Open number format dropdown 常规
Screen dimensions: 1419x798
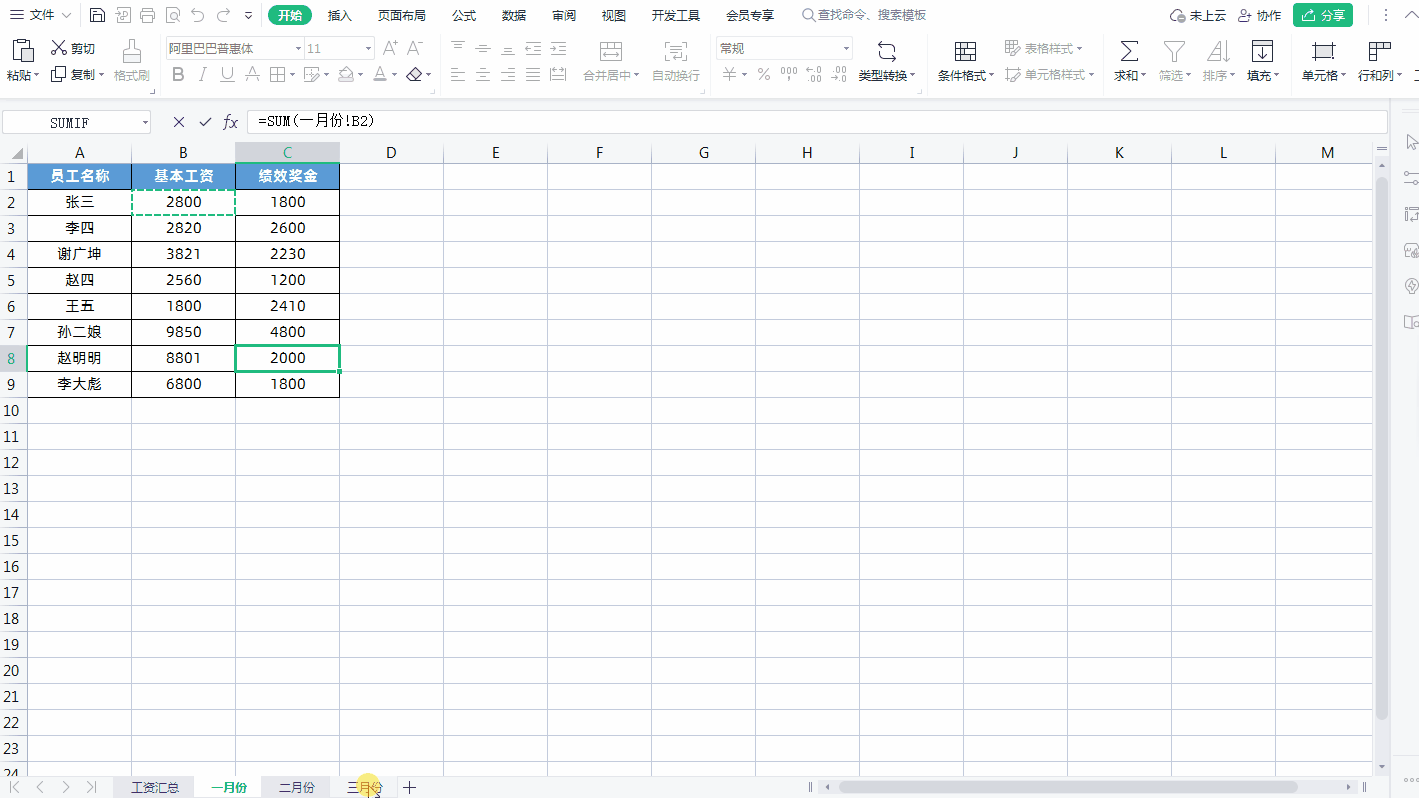pyautogui.click(x=846, y=48)
